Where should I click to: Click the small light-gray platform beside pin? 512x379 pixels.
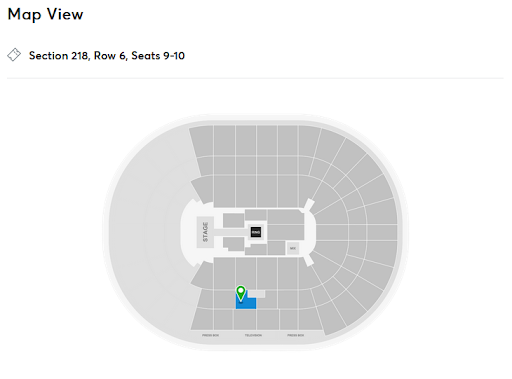coord(256,294)
